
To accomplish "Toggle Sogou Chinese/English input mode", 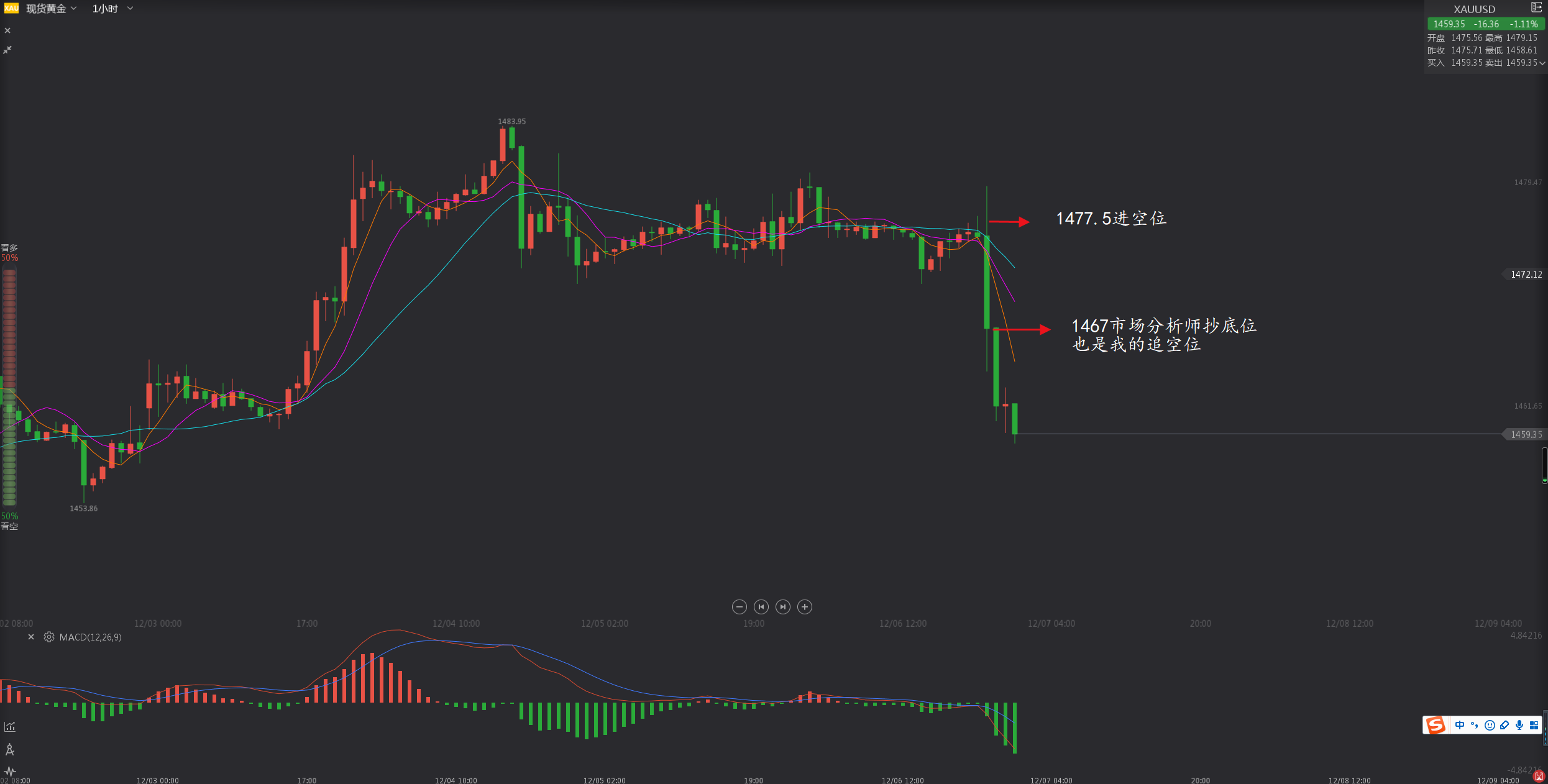I will click(1460, 725).
